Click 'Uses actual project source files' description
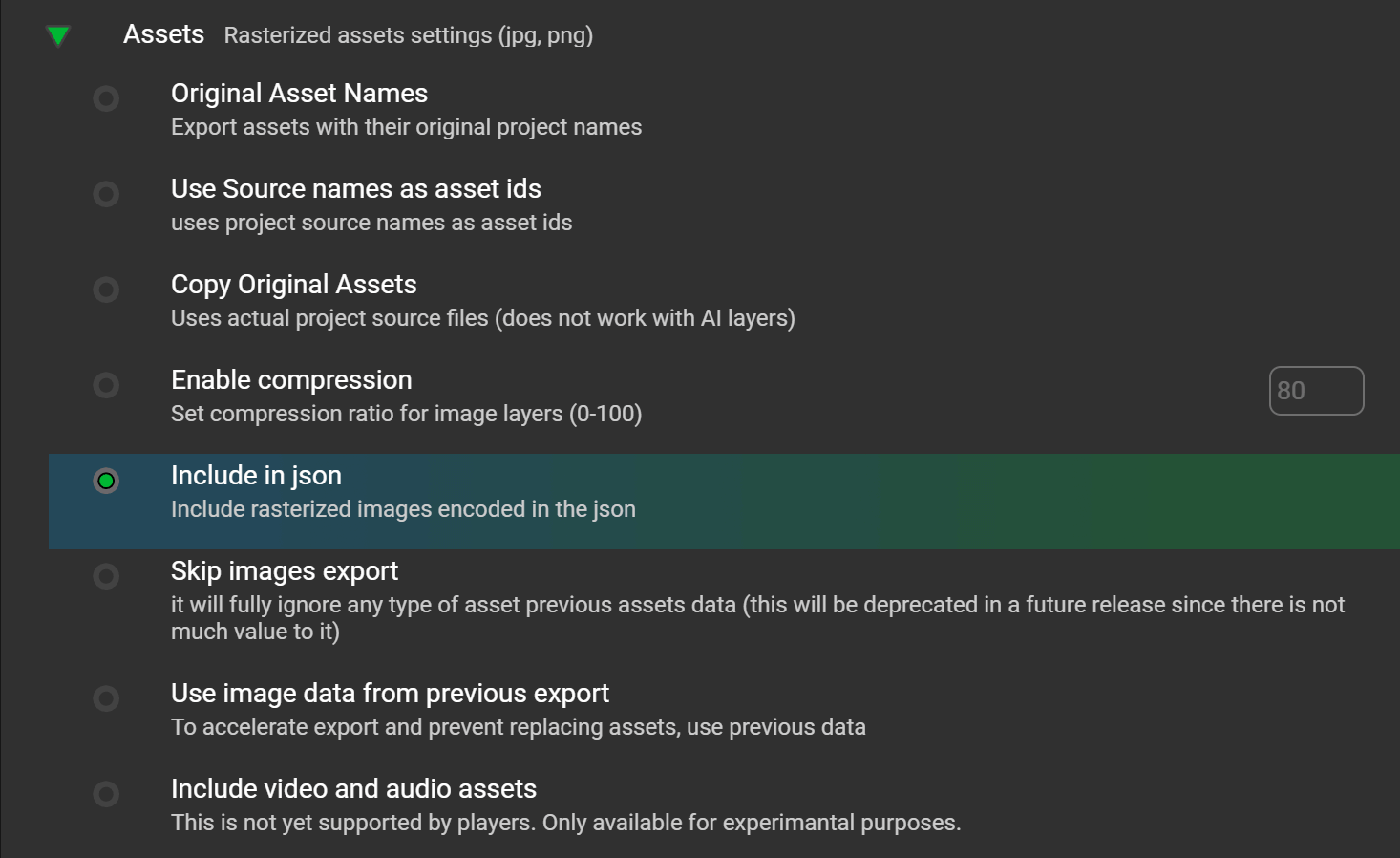The width and height of the screenshot is (1400, 858). click(483, 318)
